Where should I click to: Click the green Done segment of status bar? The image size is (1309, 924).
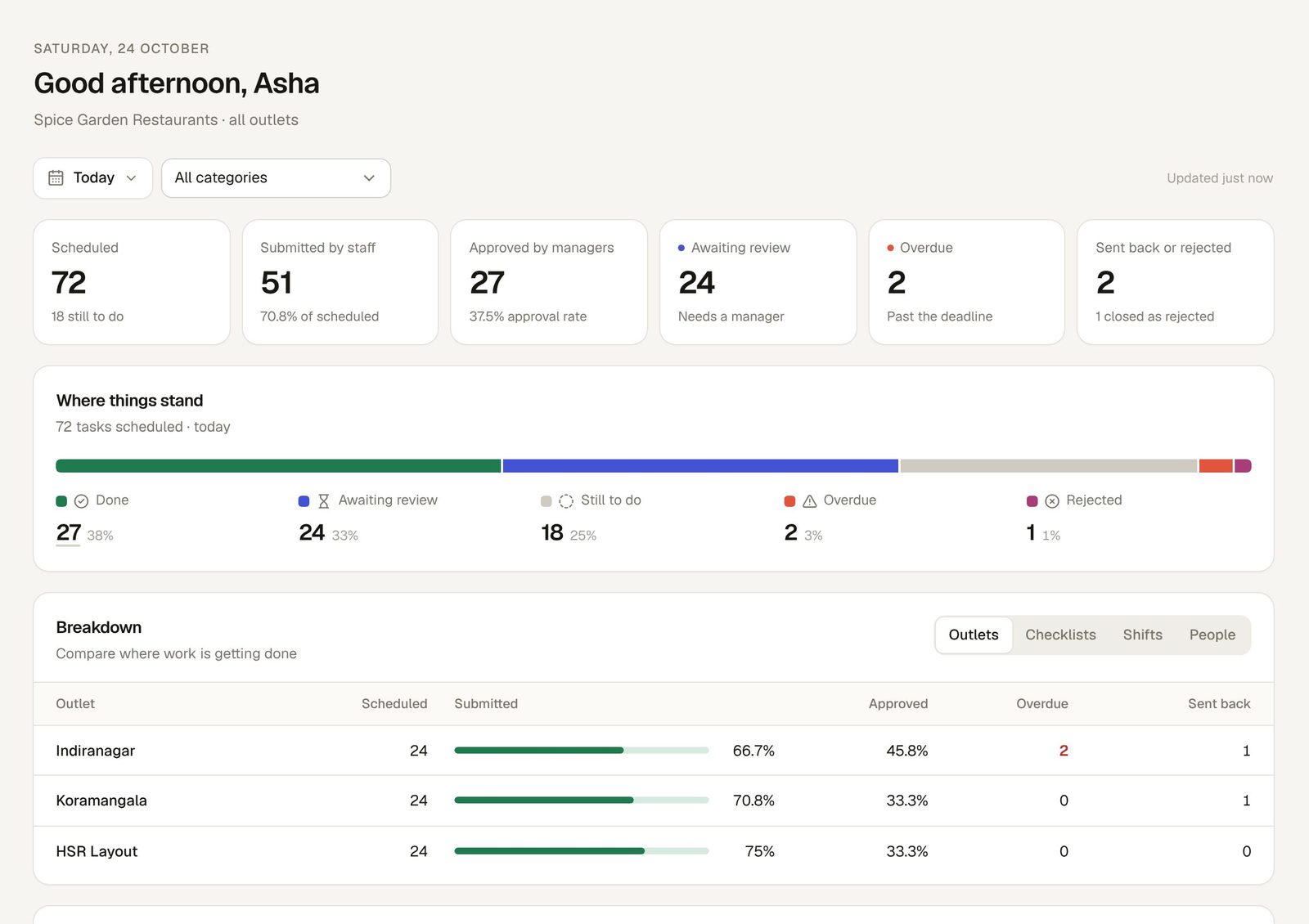pyautogui.click(x=278, y=466)
